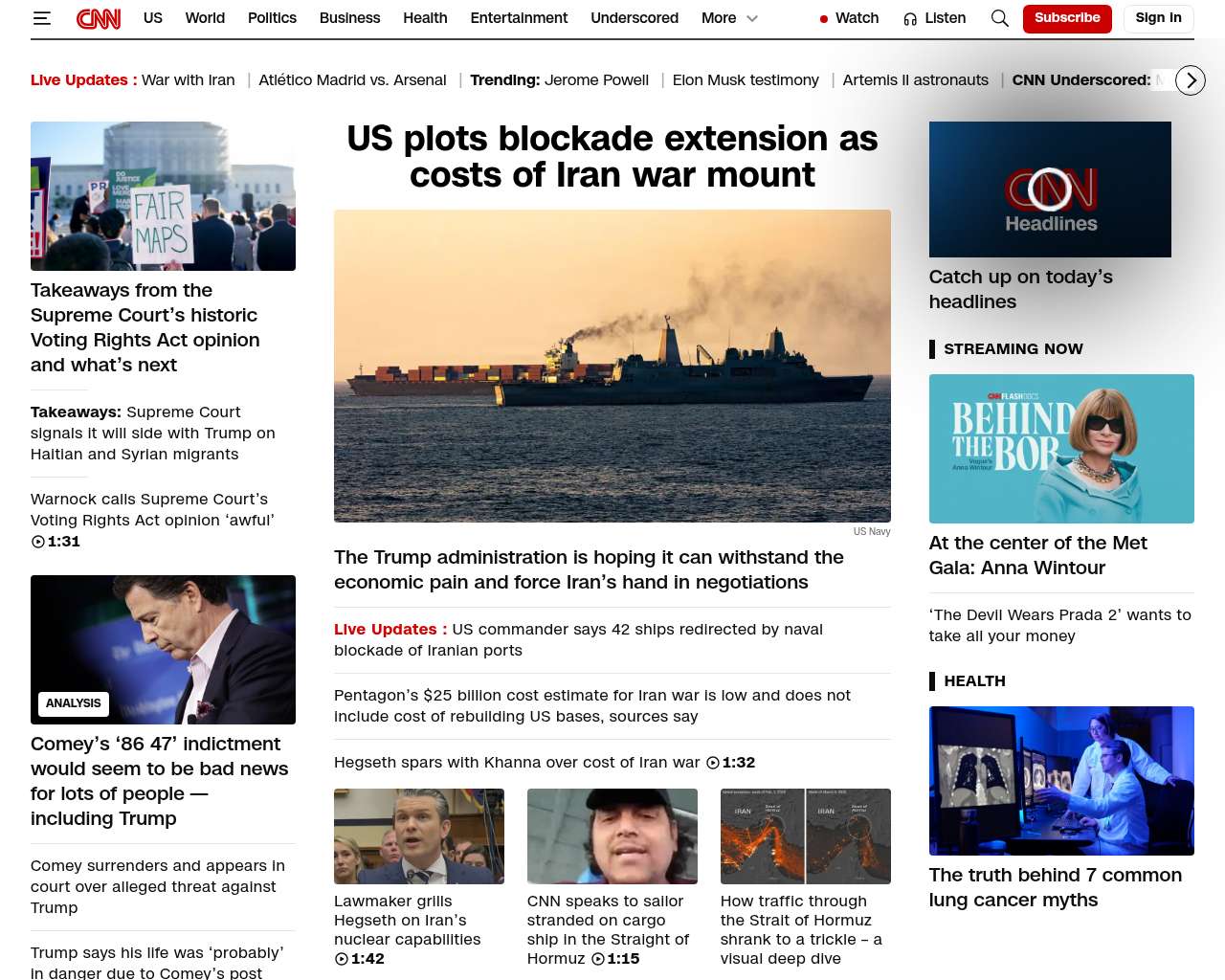
Task: Open Trump administration economic pain story
Action: (589, 570)
